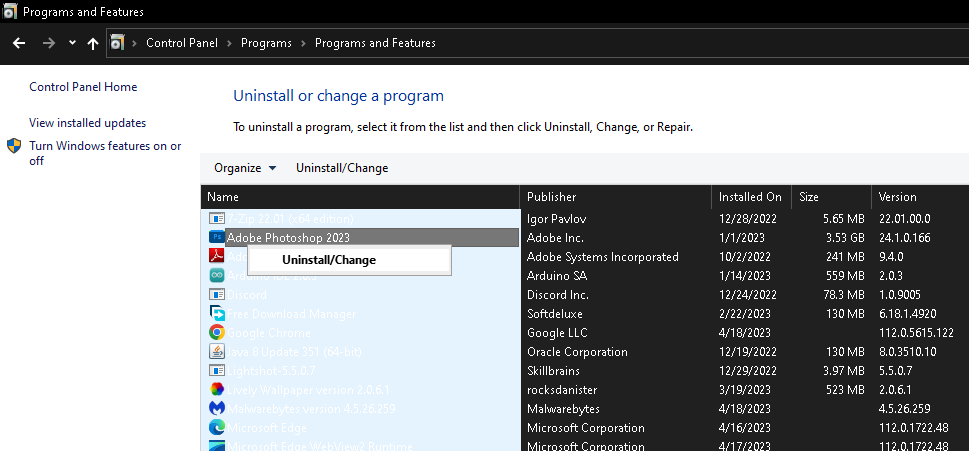Click the forward navigation arrow
Image resolution: width=969 pixels, height=451 pixels.
tap(49, 43)
